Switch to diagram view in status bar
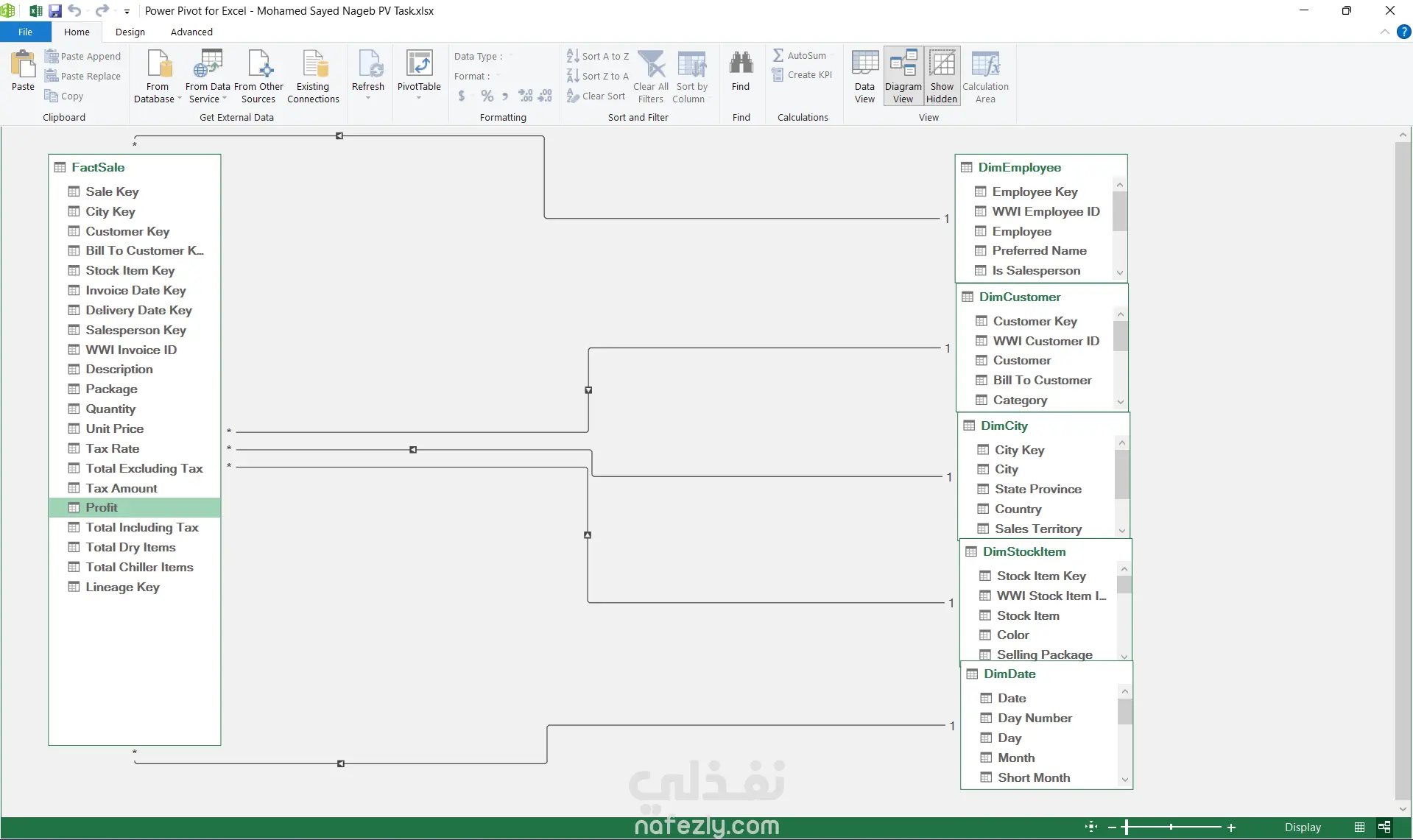This screenshot has width=1413, height=840. click(x=1384, y=827)
